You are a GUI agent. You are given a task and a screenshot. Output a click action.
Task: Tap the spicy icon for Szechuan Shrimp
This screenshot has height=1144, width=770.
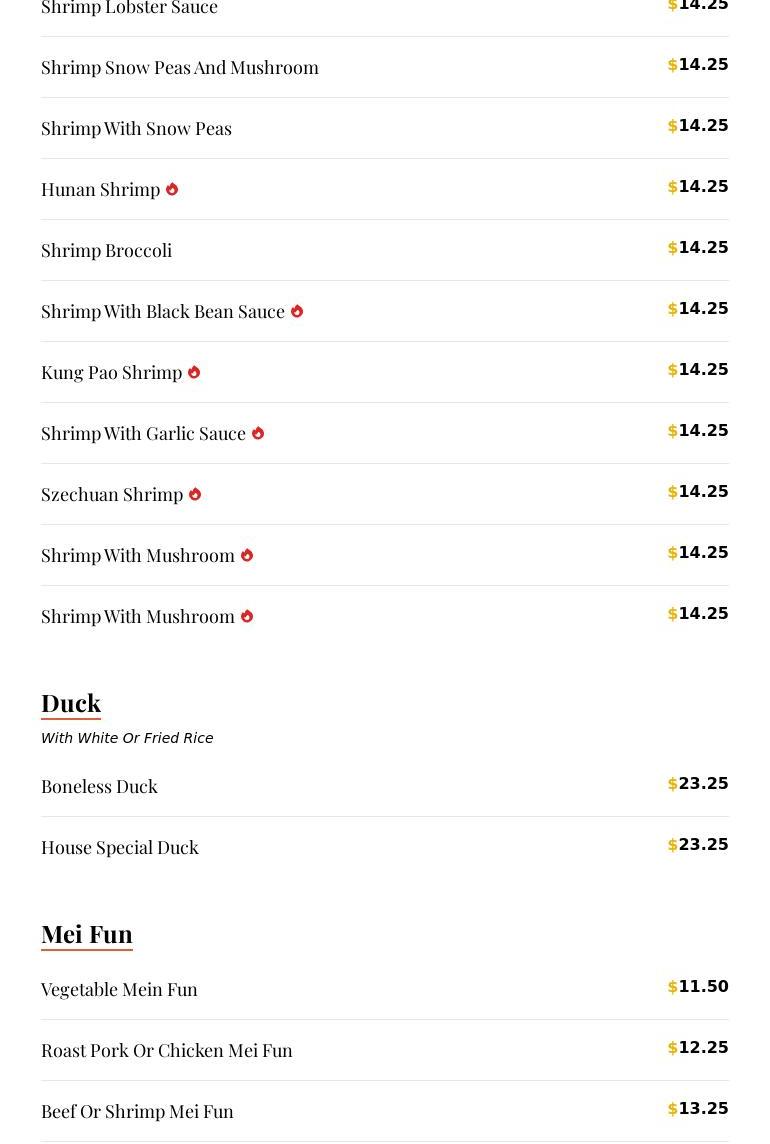point(195,494)
